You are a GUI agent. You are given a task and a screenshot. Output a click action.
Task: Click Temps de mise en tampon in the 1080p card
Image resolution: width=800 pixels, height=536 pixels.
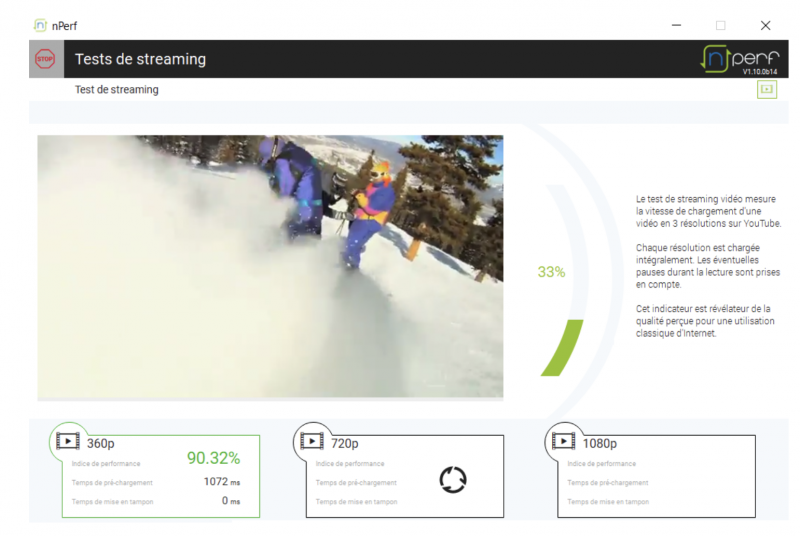click(608, 502)
